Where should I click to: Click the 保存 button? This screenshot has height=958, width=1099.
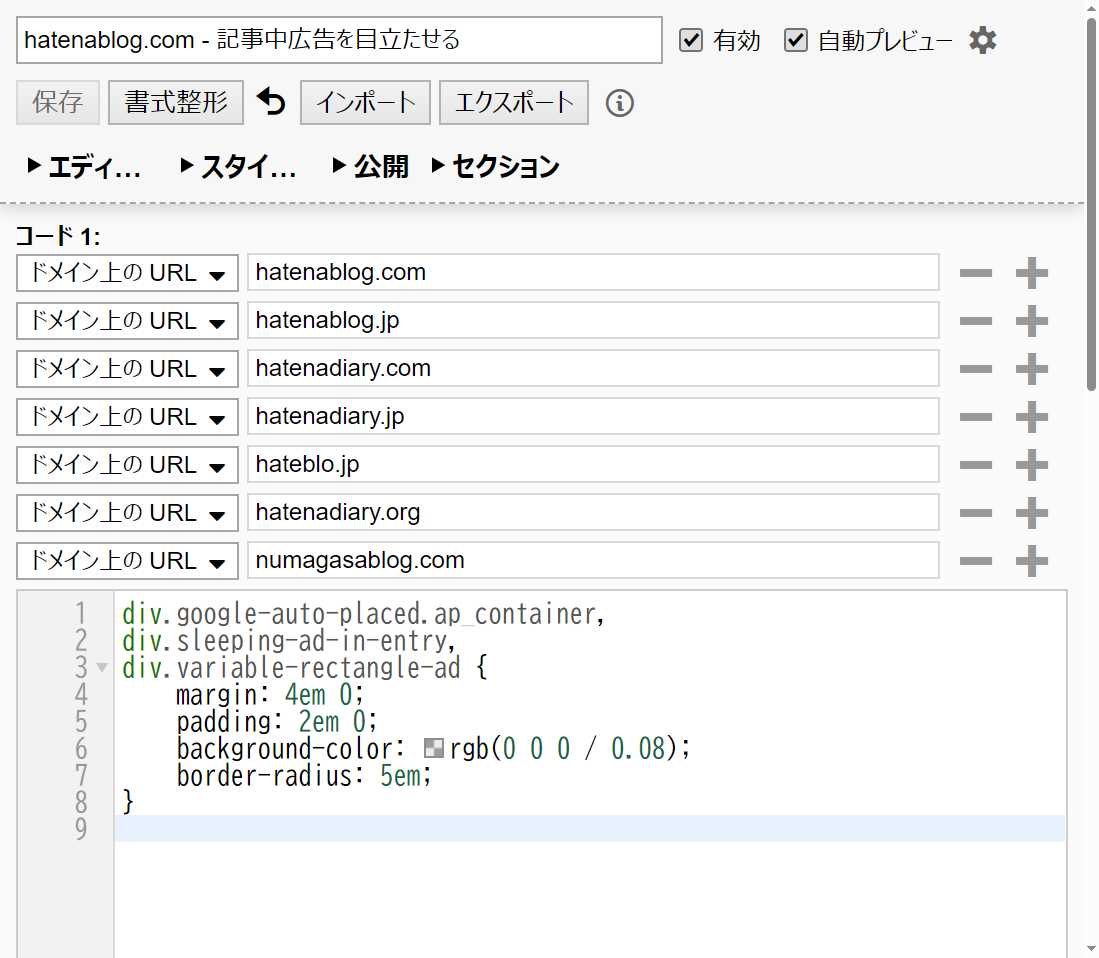[57, 102]
